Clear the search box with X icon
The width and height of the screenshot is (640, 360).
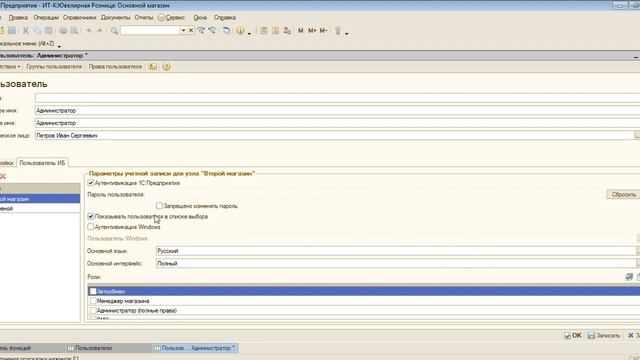pyautogui.click(x=191, y=31)
